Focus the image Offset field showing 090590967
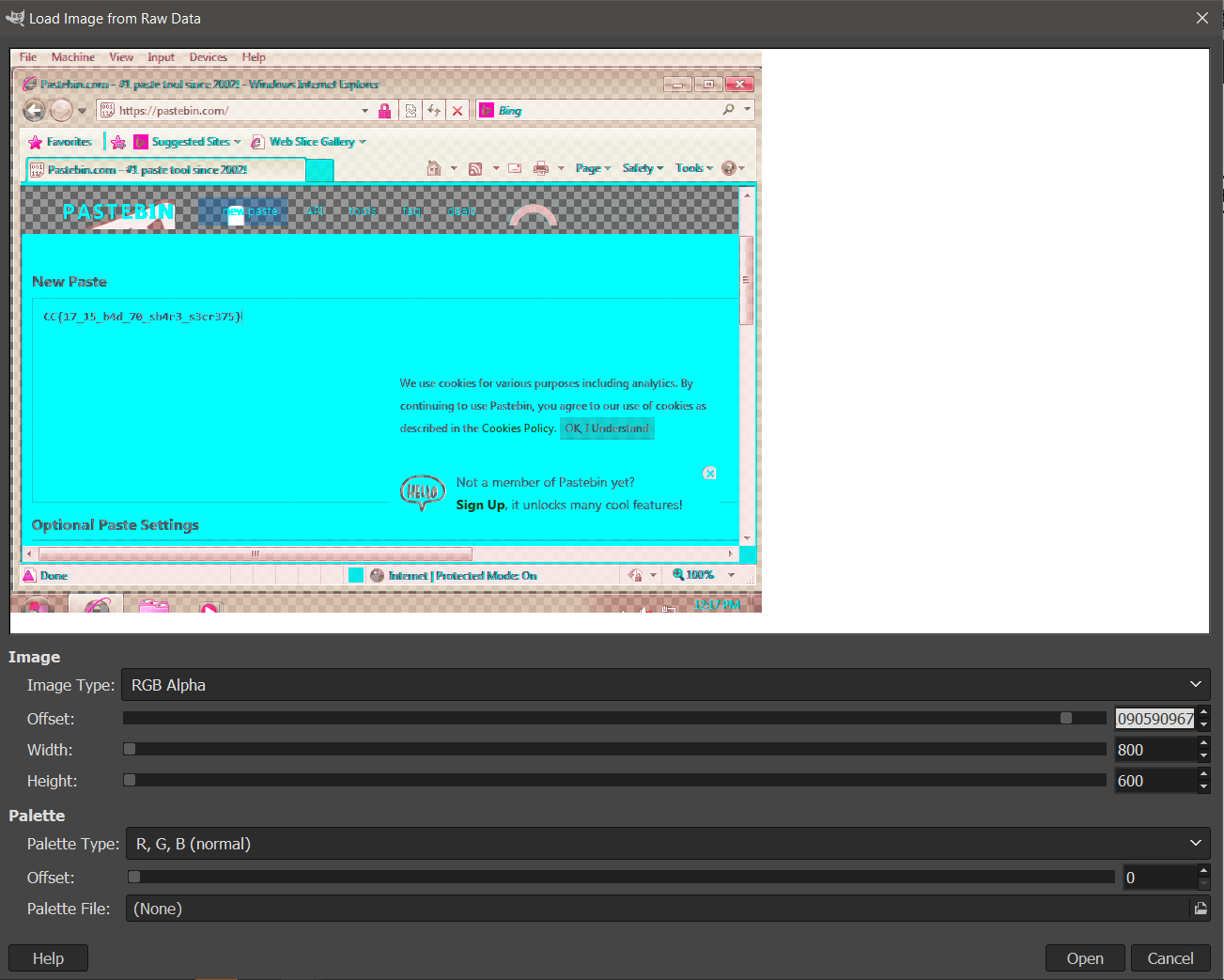Viewport: 1224px width, 980px height. coord(1154,719)
